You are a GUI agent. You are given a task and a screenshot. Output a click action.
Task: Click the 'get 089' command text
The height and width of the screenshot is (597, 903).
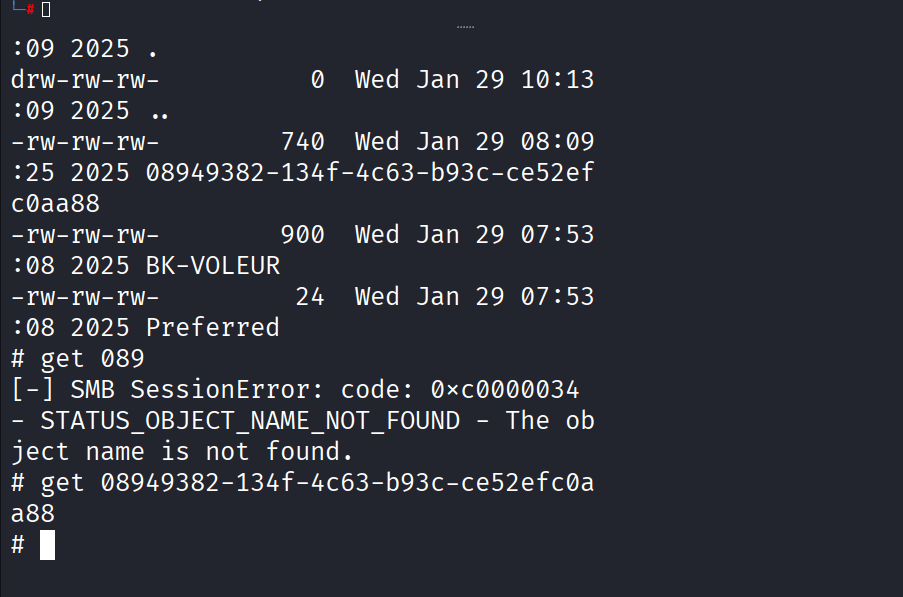[92, 359]
